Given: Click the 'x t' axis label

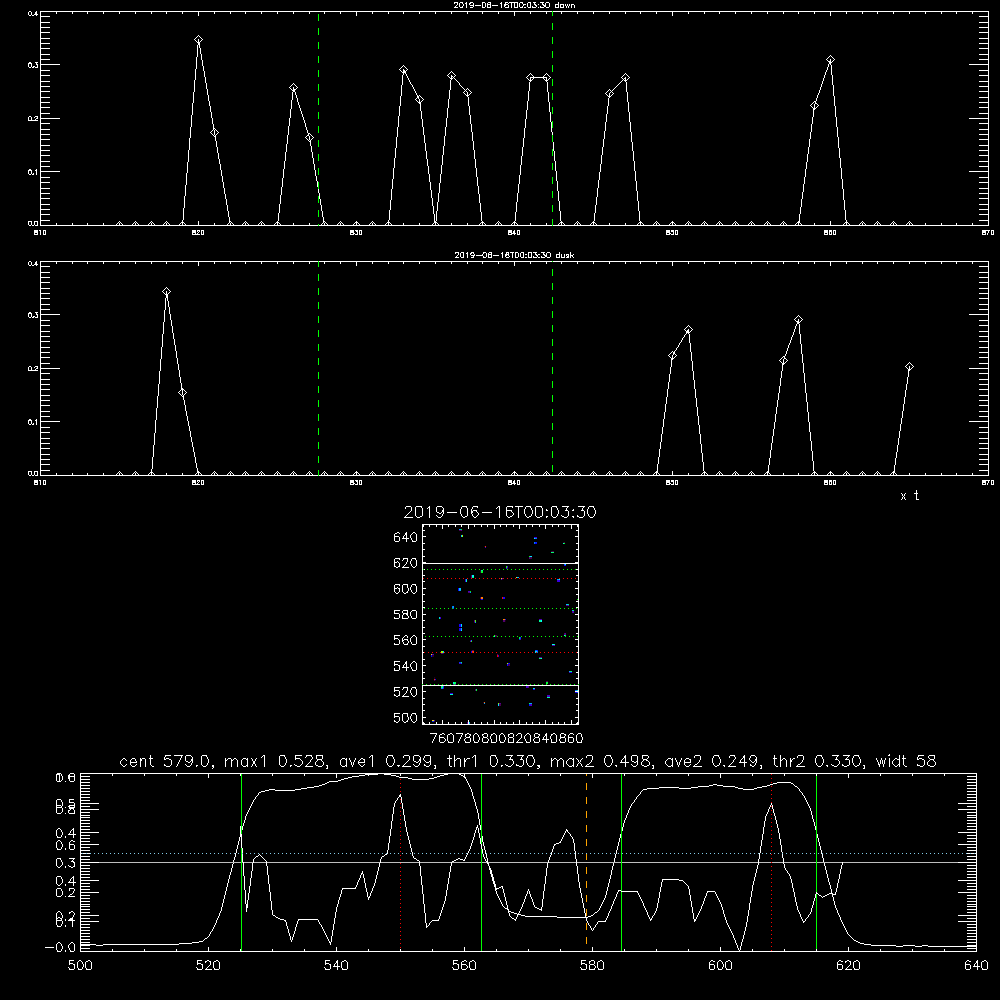Looking at the screenshot, I should click(x=909, y=496).
